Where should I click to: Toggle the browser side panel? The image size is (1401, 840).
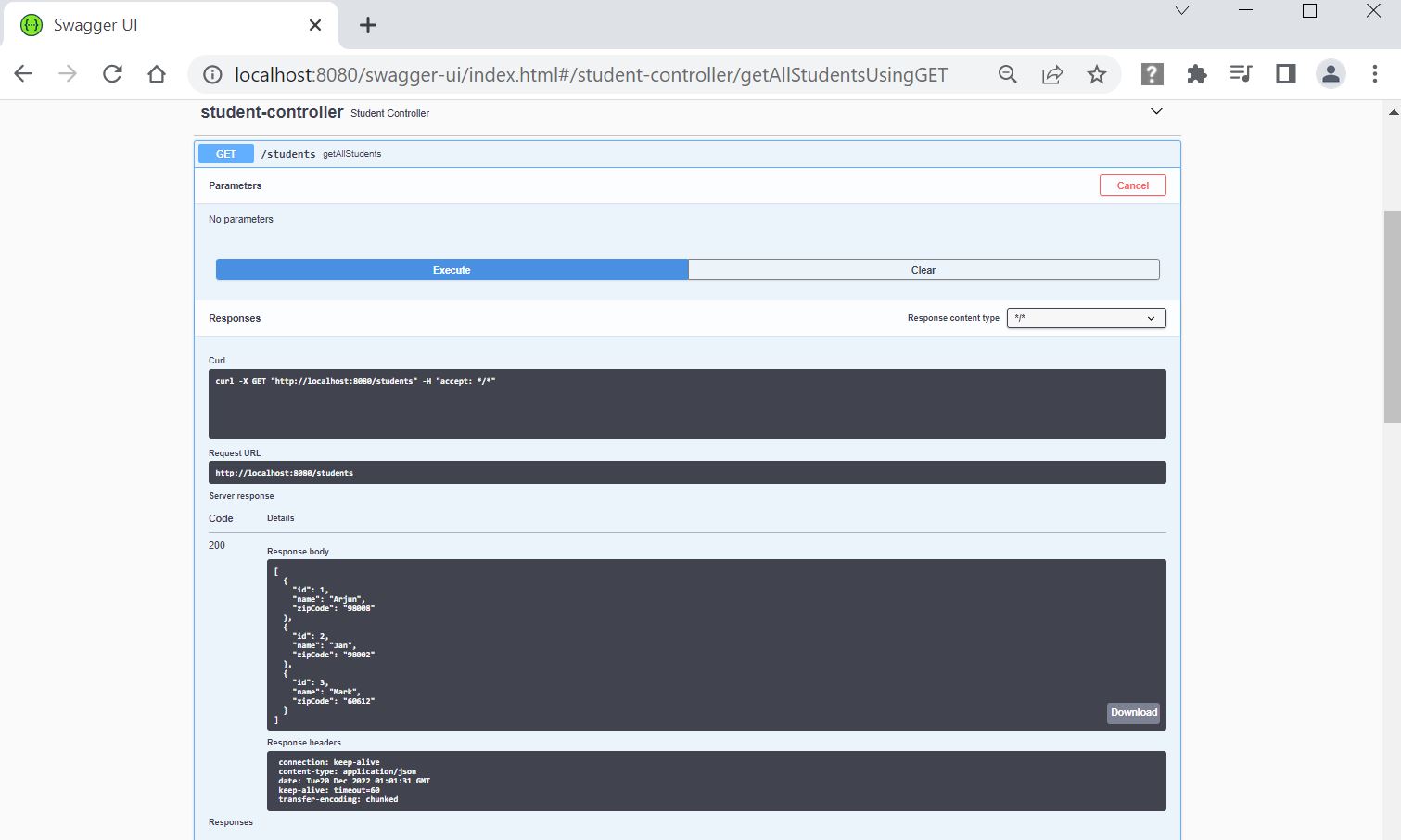pyautogui.click(x=1285, y=74)
